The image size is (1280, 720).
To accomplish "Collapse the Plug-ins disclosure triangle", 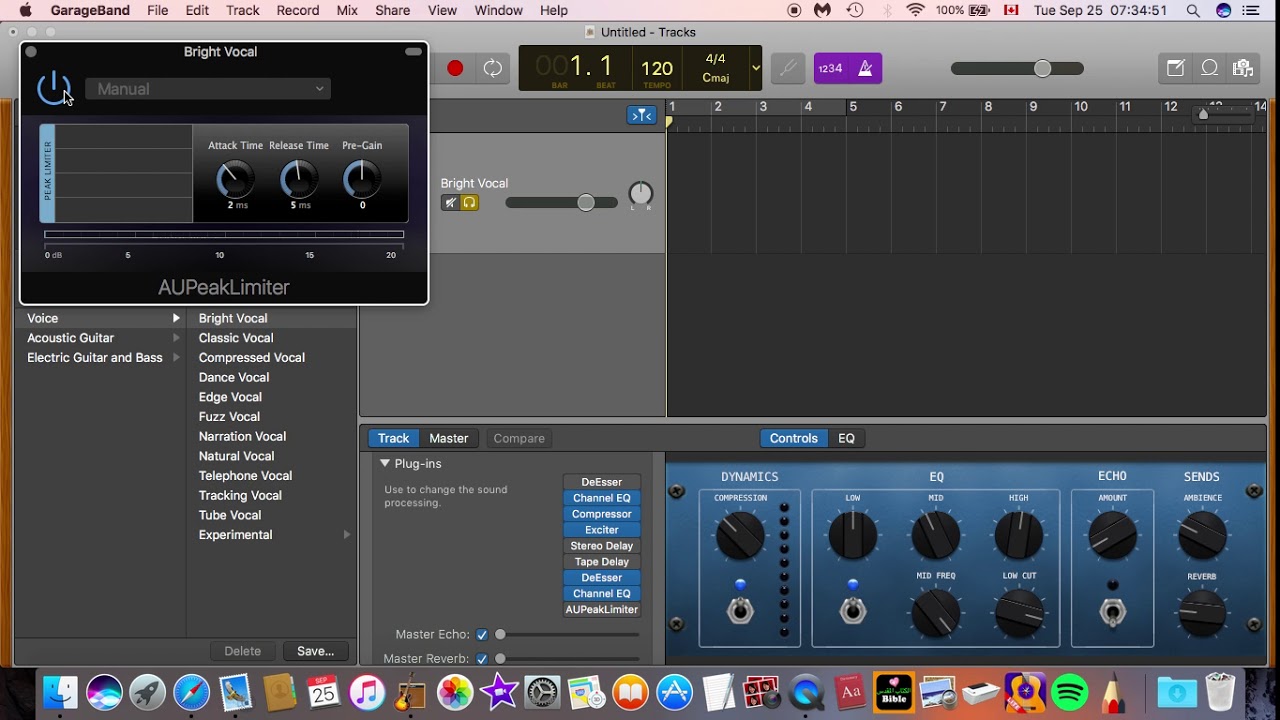I will (385, 464).
